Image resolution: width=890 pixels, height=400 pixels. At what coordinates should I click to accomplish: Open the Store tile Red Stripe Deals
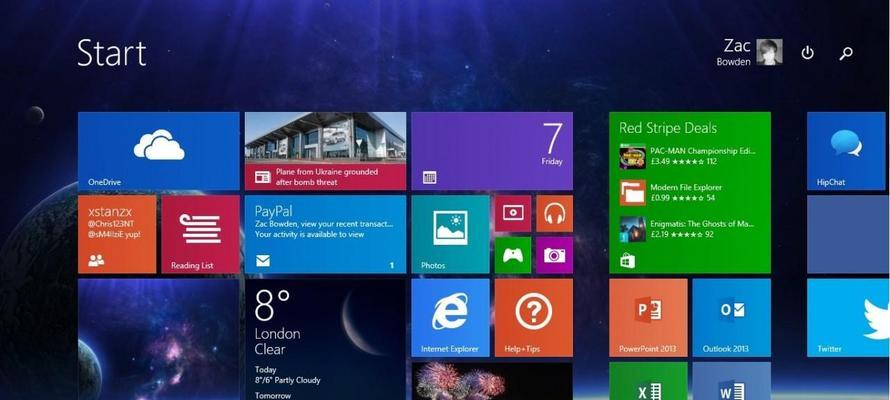tap(690, 193)
